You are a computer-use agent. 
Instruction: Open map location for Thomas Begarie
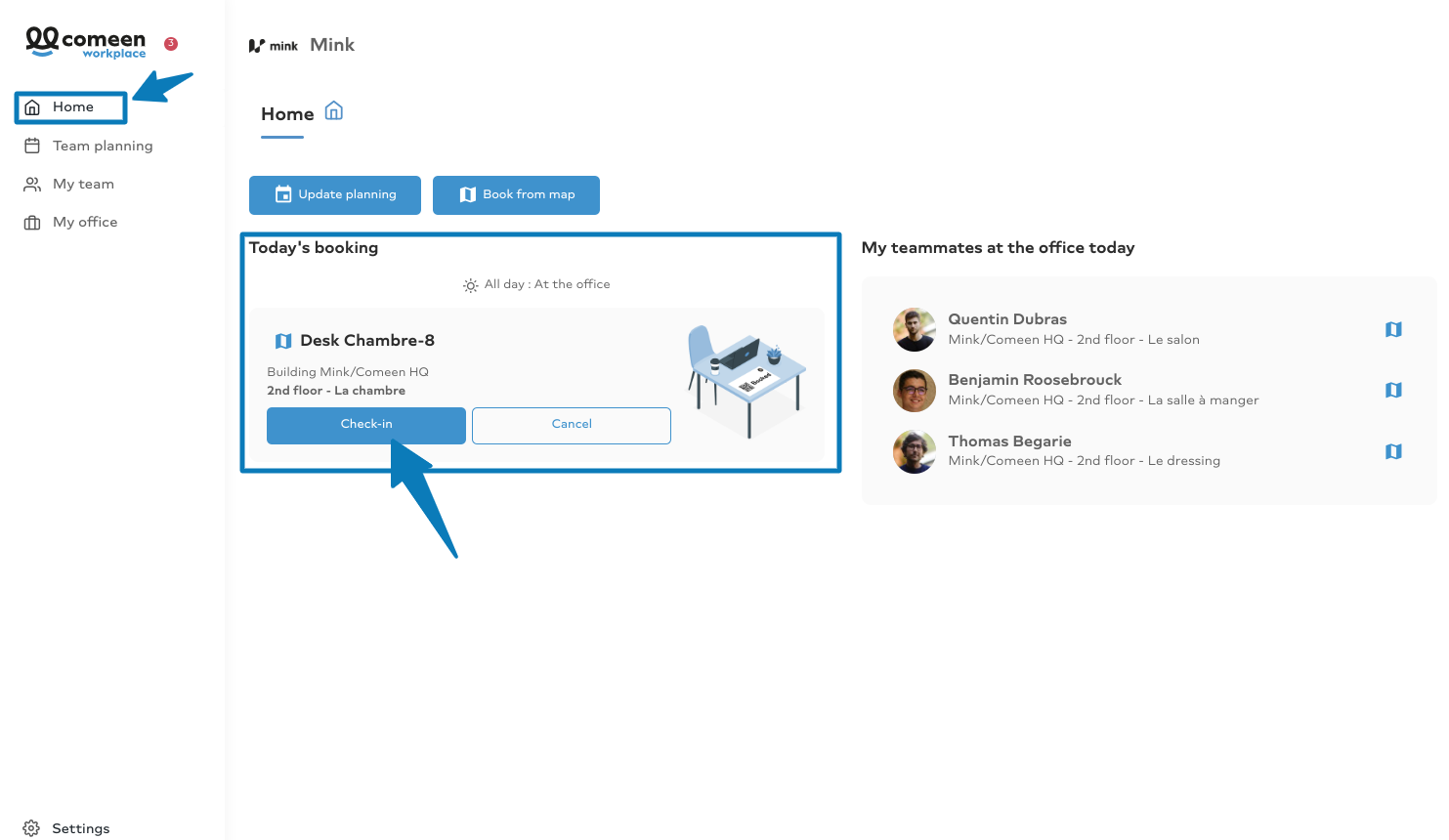pyautogui.click(x=1393, y=451)
